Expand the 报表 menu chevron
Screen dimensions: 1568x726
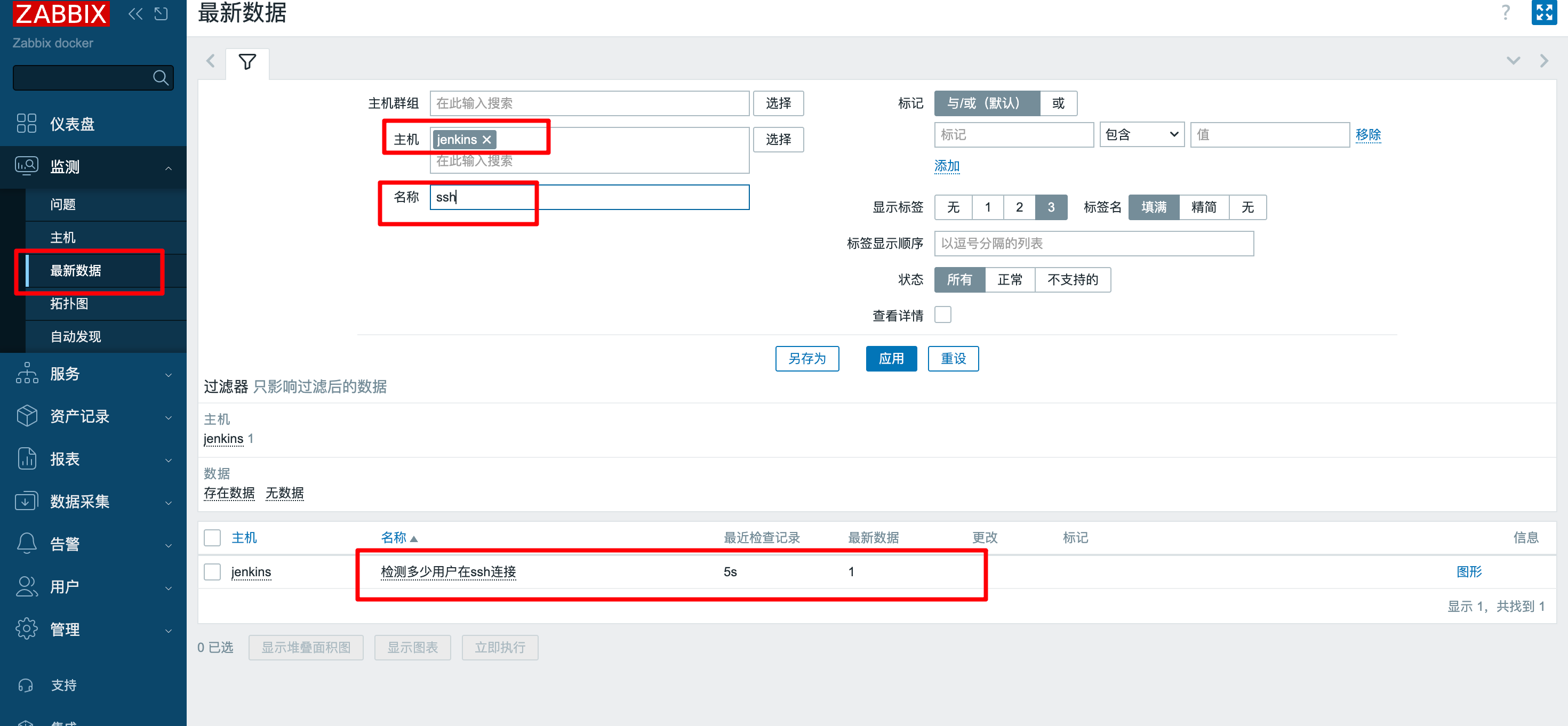pyautogui.click(x=169, y=460)
